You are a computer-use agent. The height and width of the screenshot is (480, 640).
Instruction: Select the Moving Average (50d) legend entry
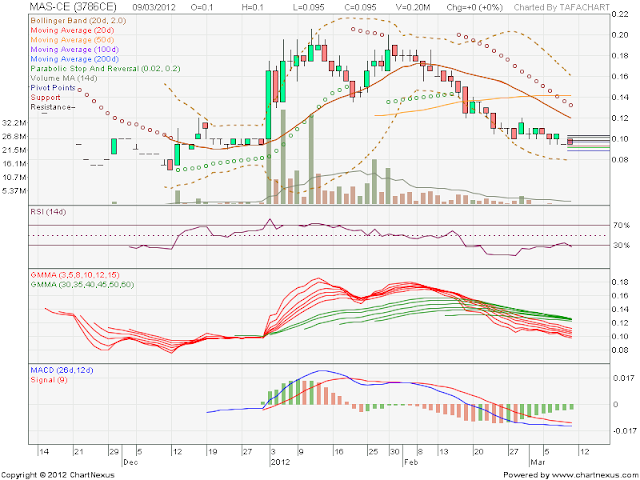pyautogui.click(x=72, y=40)
